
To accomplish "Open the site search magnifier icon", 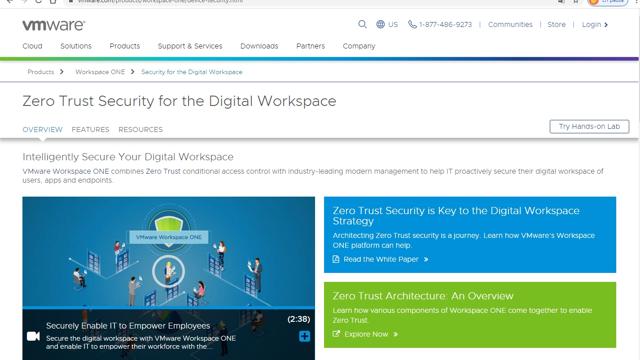I will point(362,24).
